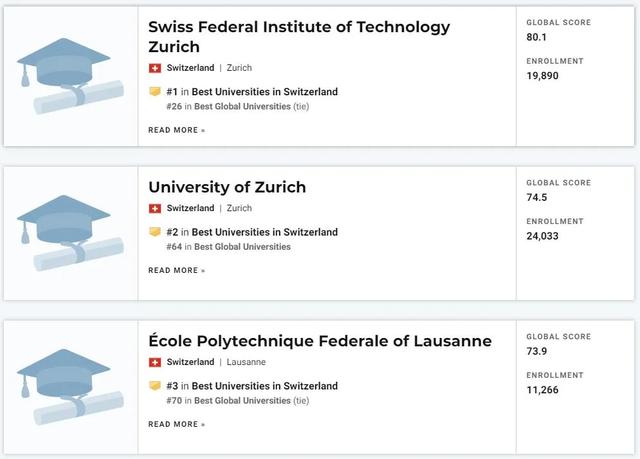Click yellow ranking badge beside #2 in Switzerland
The height and width of the screenshot is (459, 640).
[x=155, y=232]
